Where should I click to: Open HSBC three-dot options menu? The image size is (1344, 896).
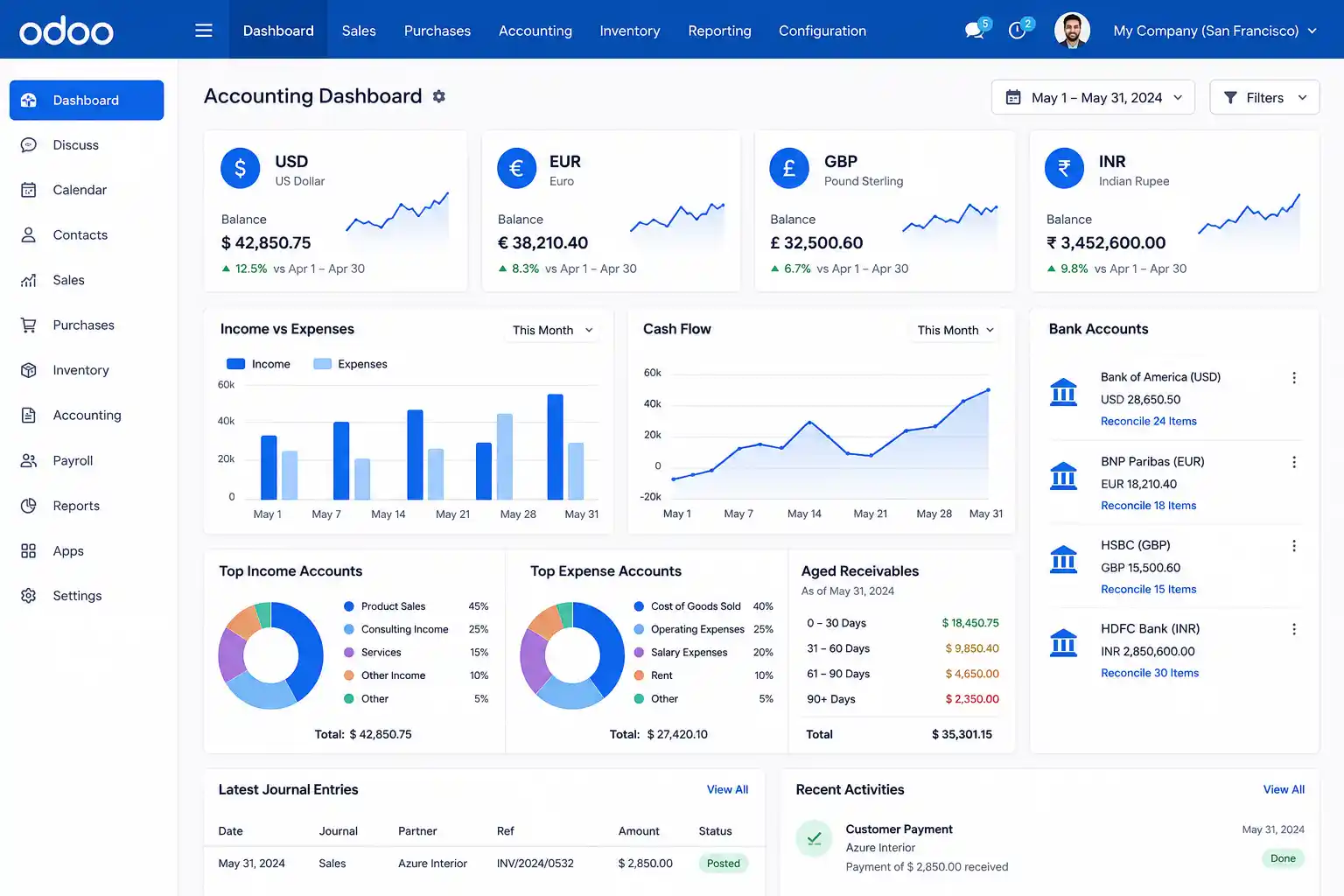tap(1294, 546)
